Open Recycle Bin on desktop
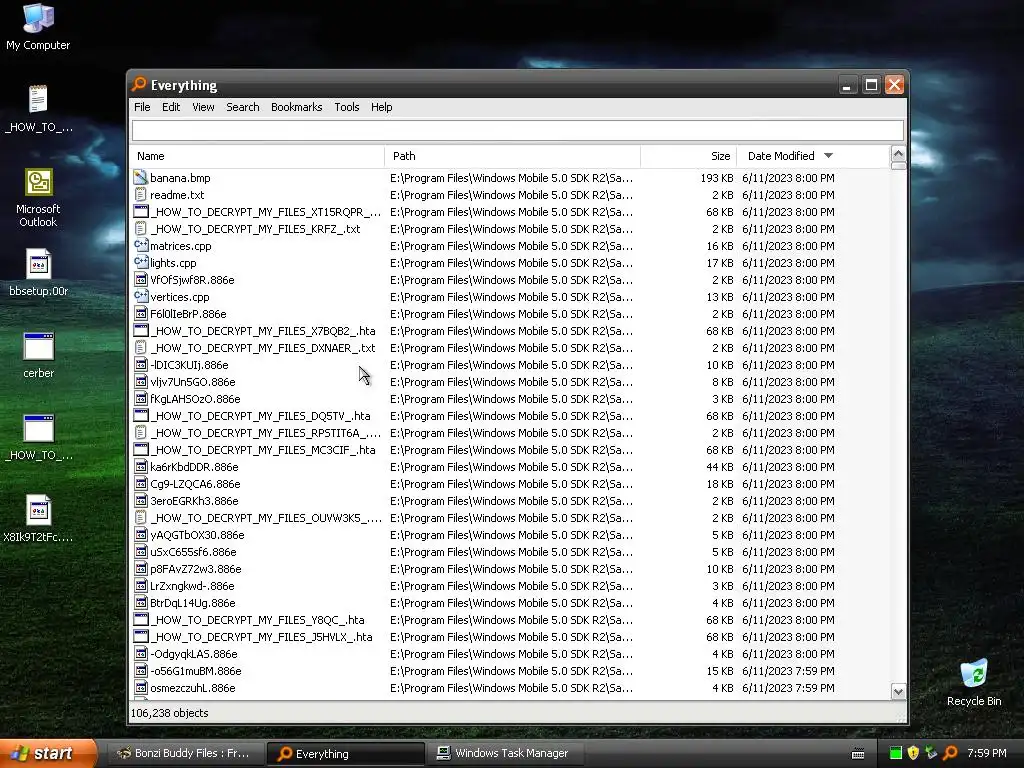1024x768 pixels. [x=974, y=682]
